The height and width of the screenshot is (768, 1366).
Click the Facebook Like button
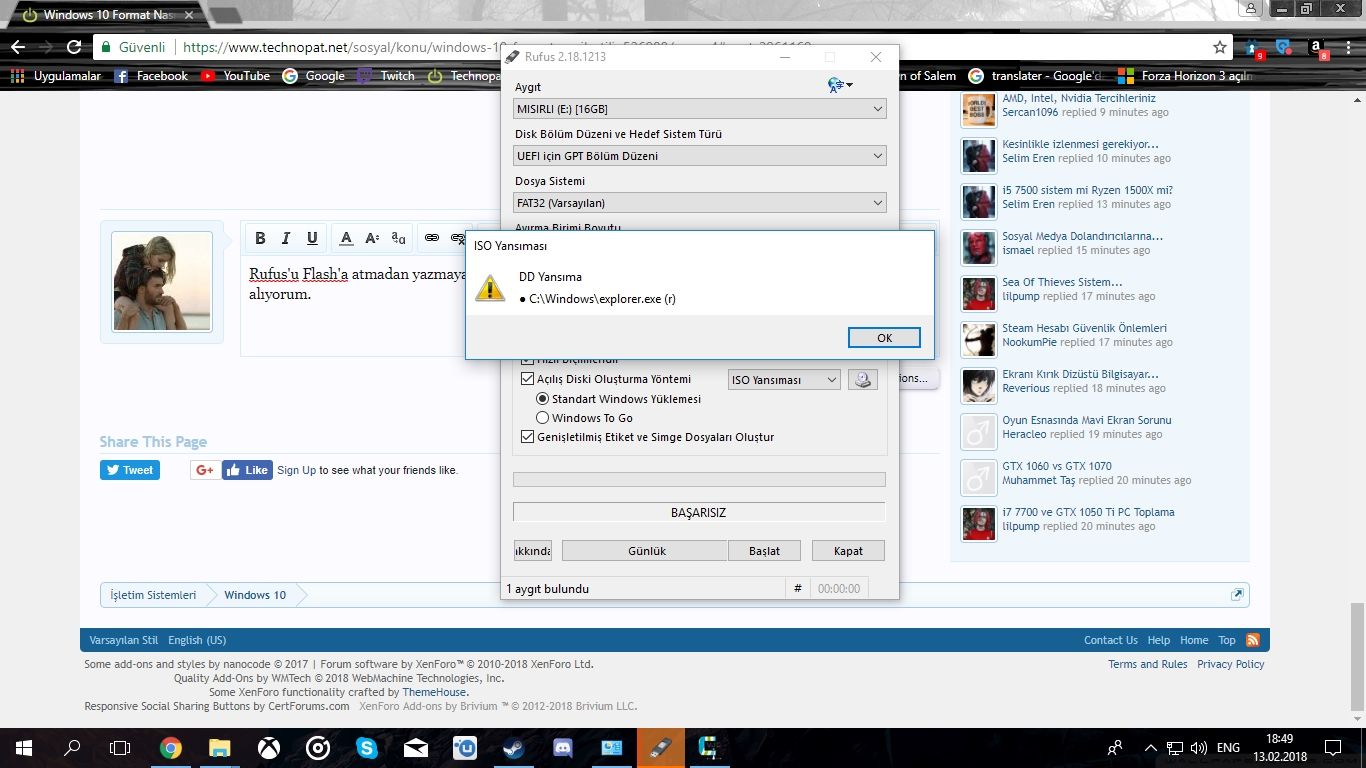(x=247, y=470)
